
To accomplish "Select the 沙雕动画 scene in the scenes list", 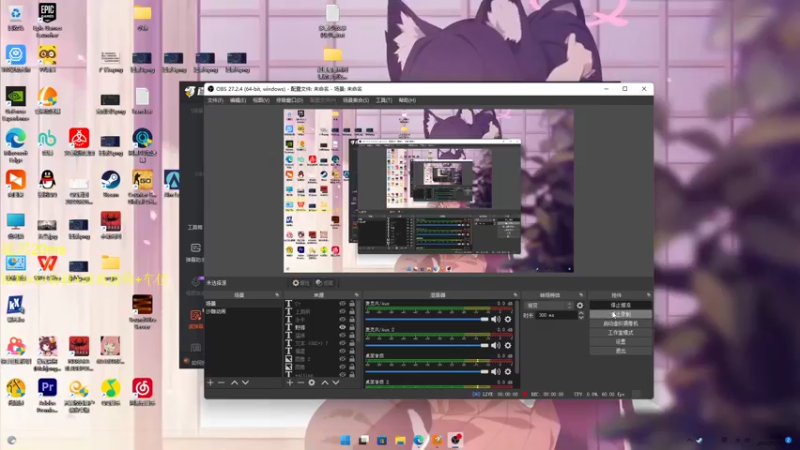I will click(x=243, y=311).
